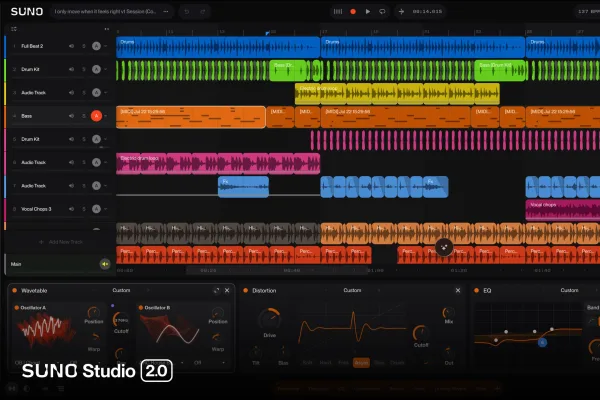This screenshot has height=400, width=600.
Task: Mute the Full Beat 2 track
Action: pyautogui.click(x=71, y=46)
